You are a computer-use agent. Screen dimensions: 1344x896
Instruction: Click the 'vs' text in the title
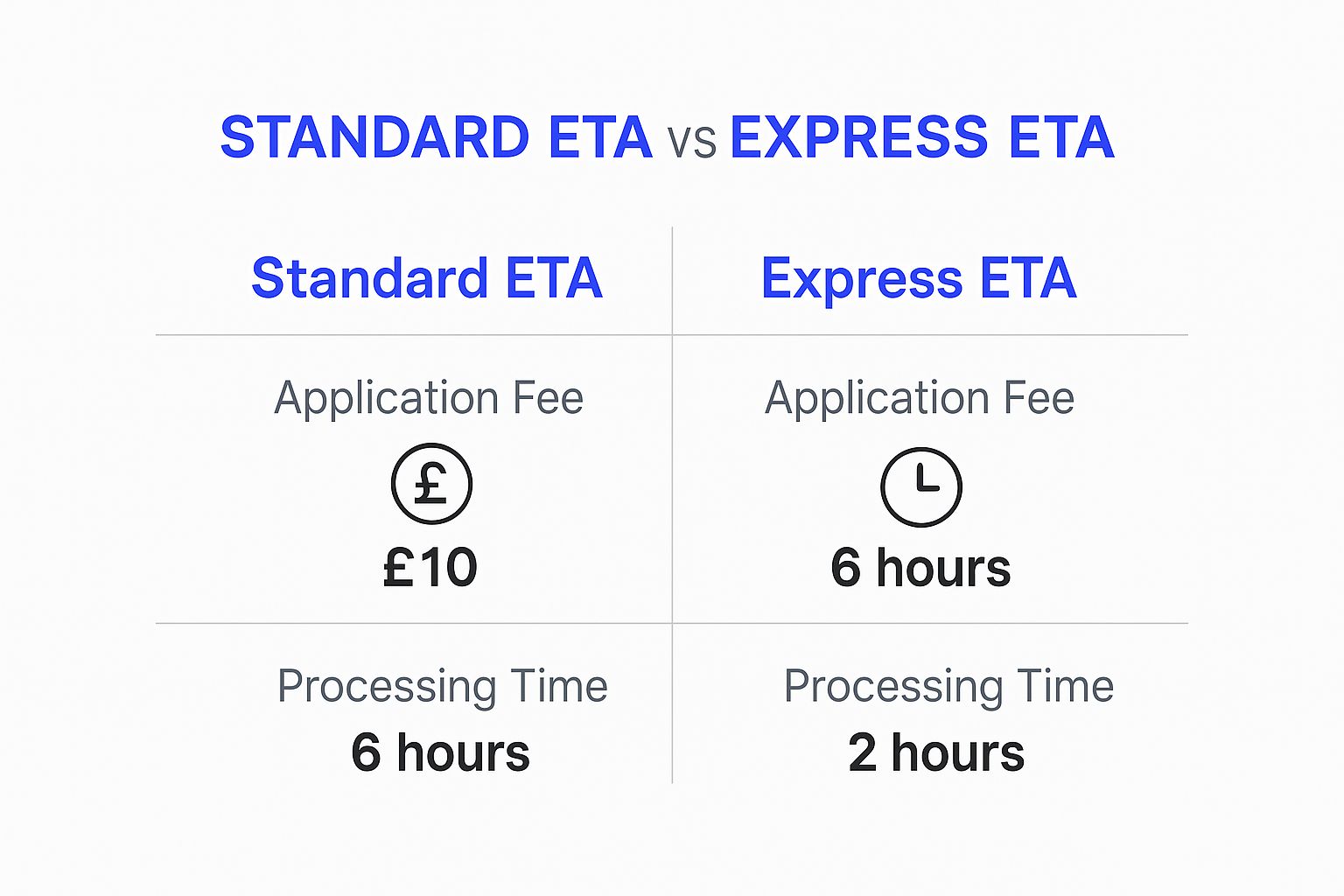click(691, 141)
